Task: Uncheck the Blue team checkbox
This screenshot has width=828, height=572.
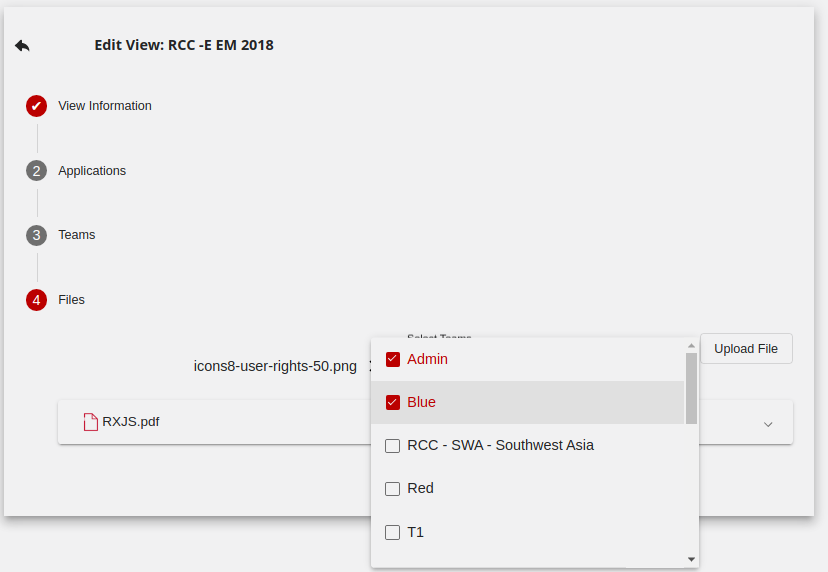Action: click(x=393, y=402)
